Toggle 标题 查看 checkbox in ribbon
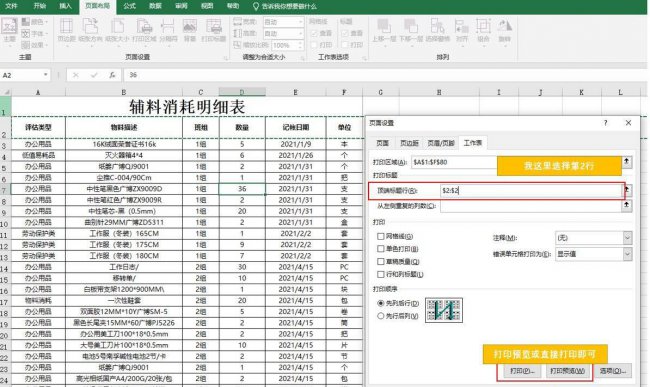 [344, 33]
